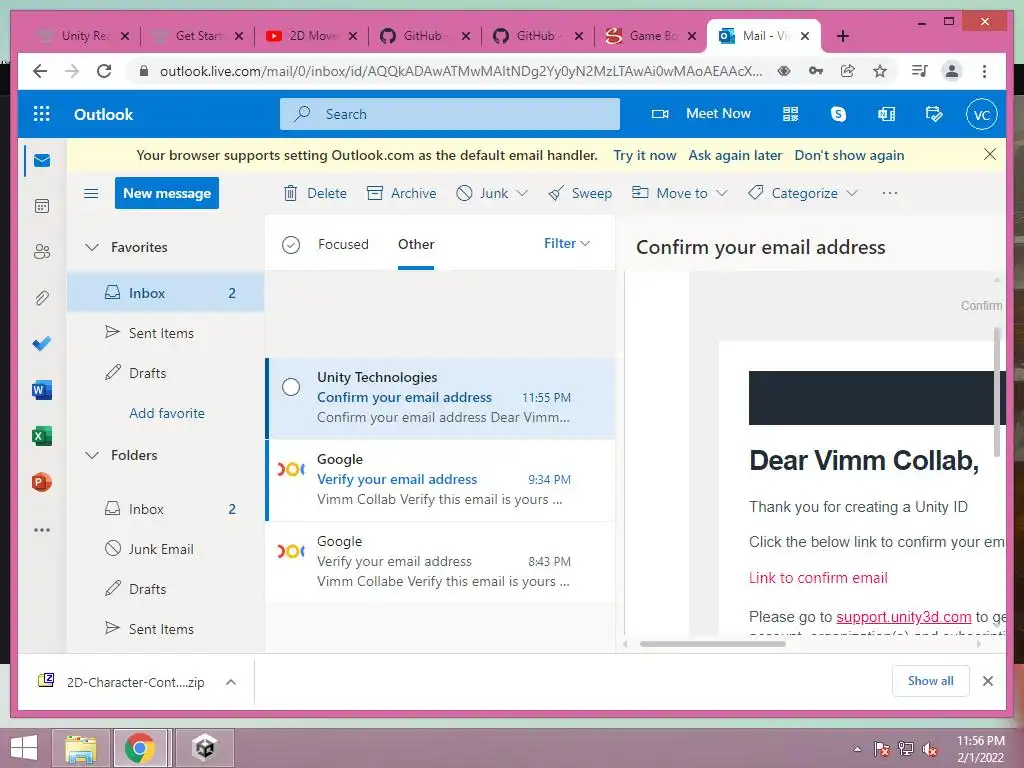This screenshot has height=768, width=1024.
Task: Open Sent Items under Favorites
Action: (161, 333)
